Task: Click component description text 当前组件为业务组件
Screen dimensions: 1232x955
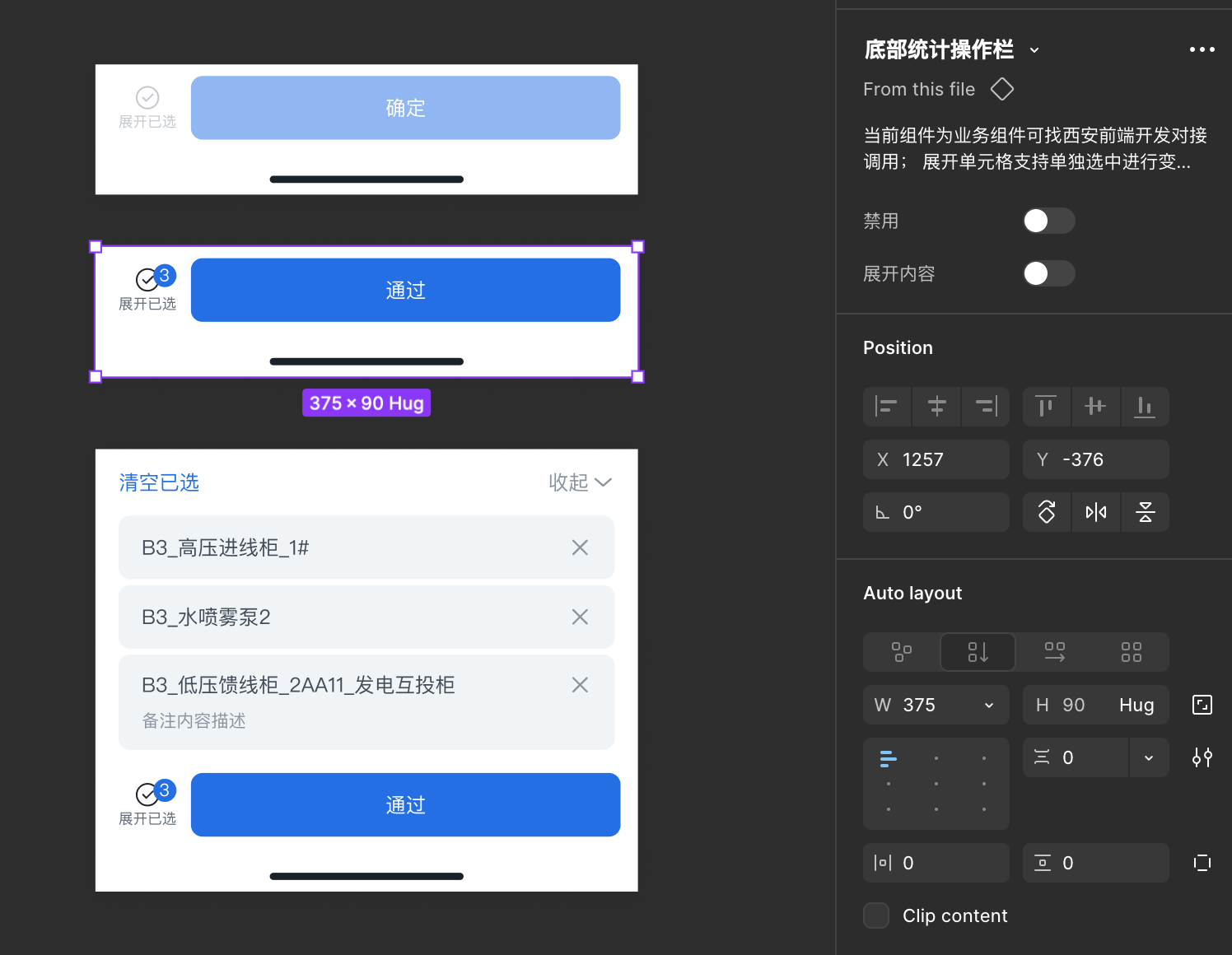Action: click(x=1035, y=148)
